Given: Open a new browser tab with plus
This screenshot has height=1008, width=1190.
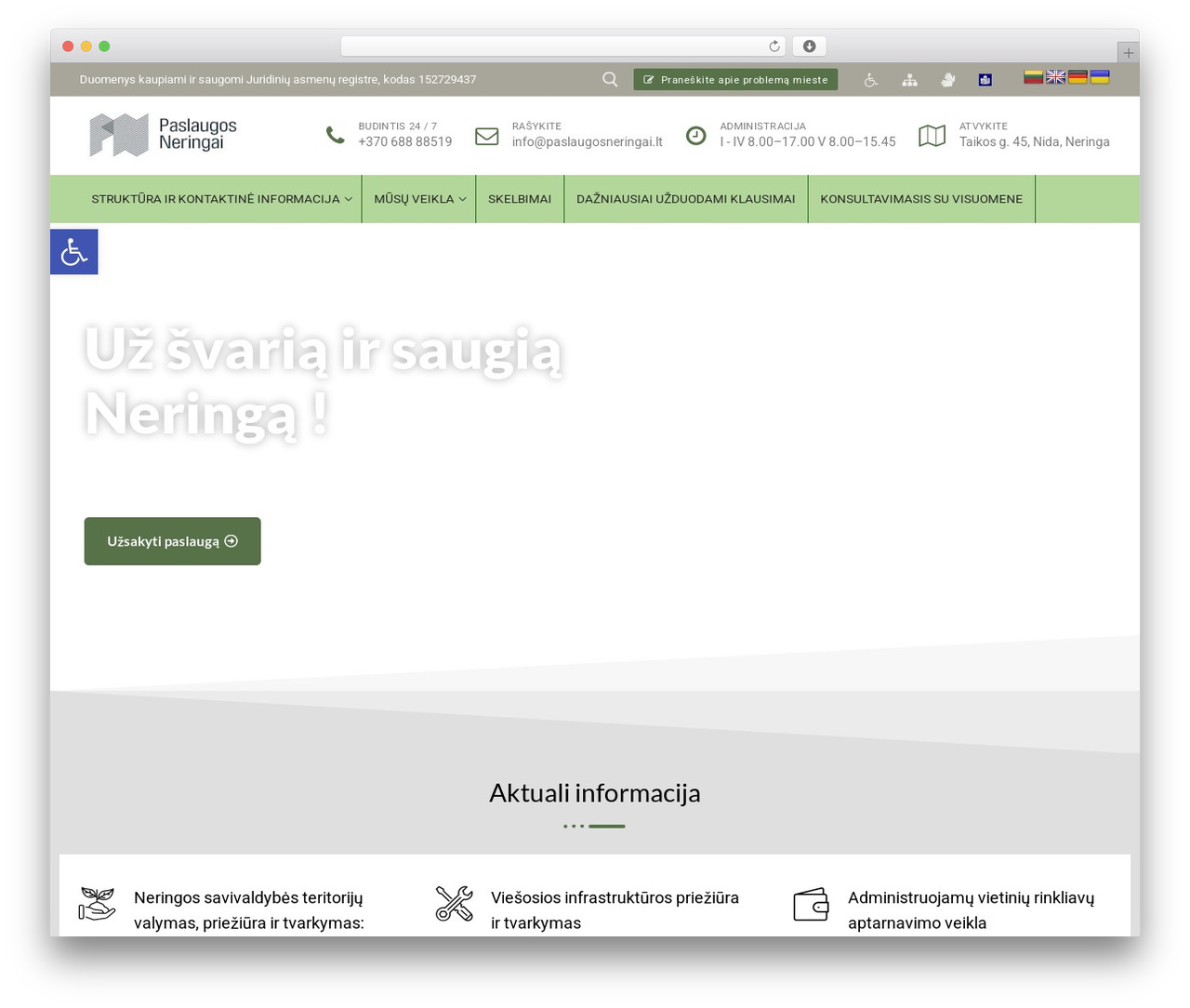Looking at the screenshot, I should [x=1128, y=53].
